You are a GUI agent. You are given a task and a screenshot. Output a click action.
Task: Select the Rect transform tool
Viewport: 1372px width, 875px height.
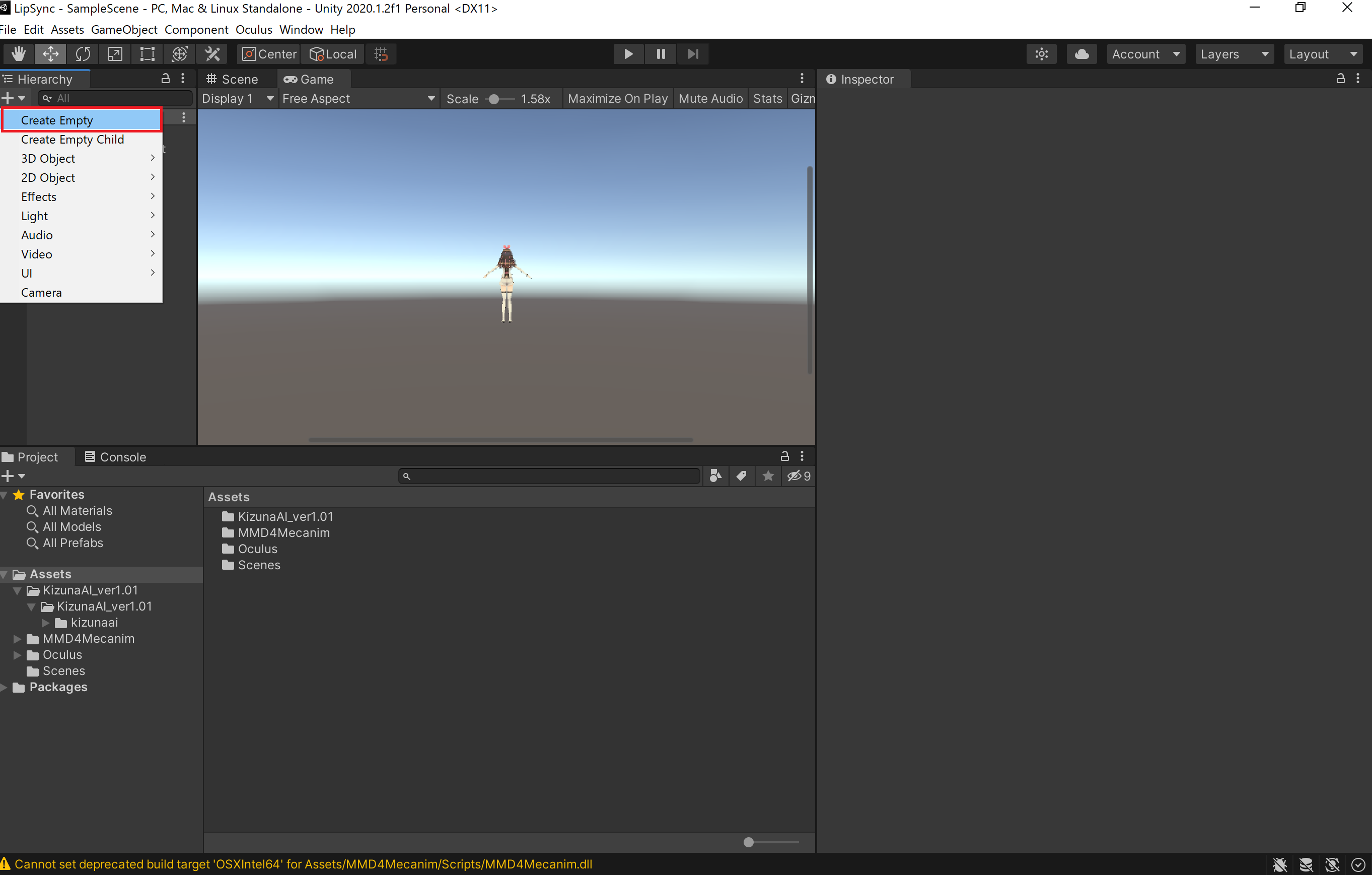[147, 54]
